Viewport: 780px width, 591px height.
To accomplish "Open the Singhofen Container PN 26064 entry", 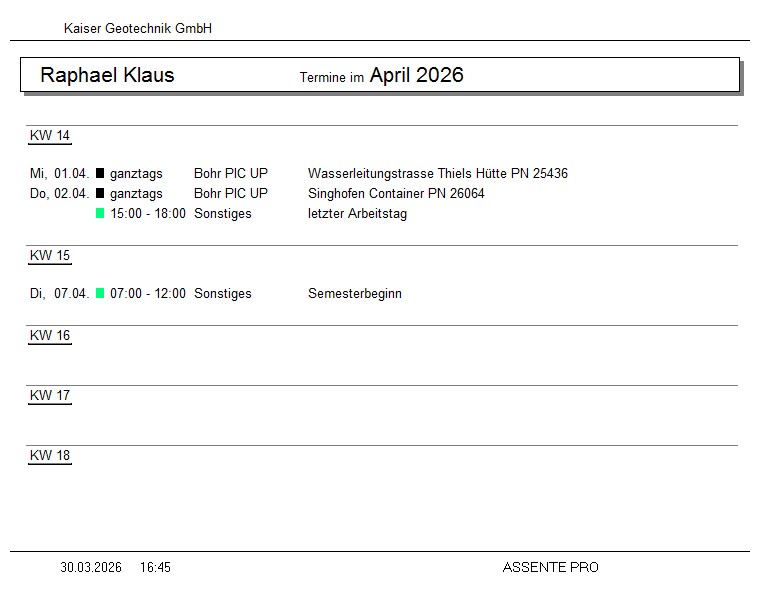I will pyautogui.click(x=396, y=194).
